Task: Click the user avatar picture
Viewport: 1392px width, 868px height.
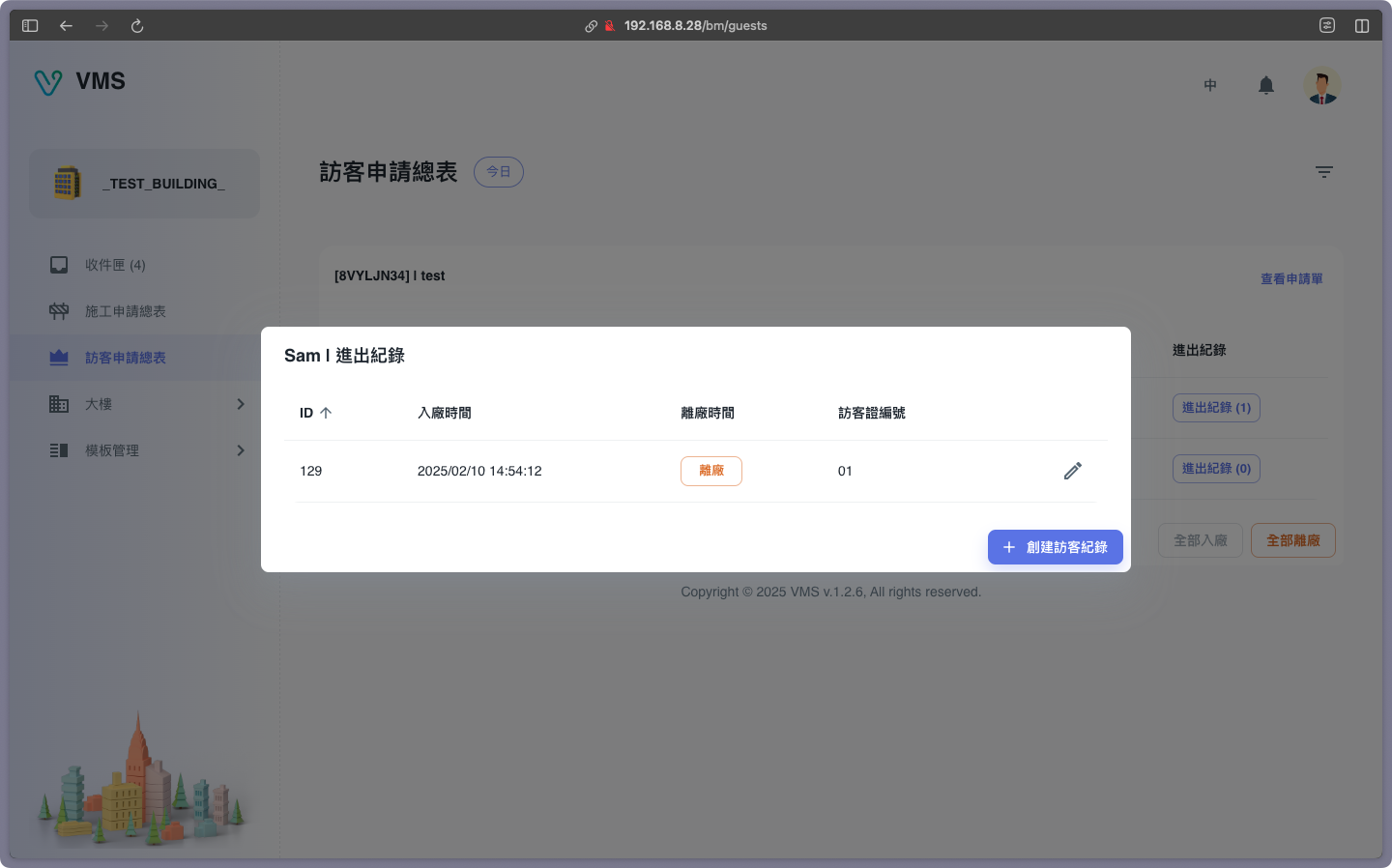Action: pyautogui.click(x=1321, y=85)
